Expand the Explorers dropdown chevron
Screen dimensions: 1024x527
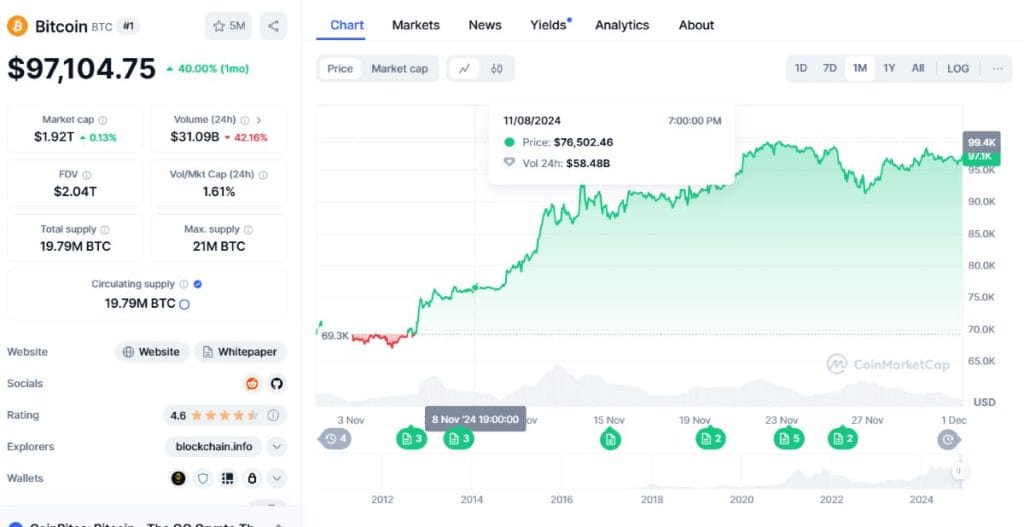coord(277,447)
